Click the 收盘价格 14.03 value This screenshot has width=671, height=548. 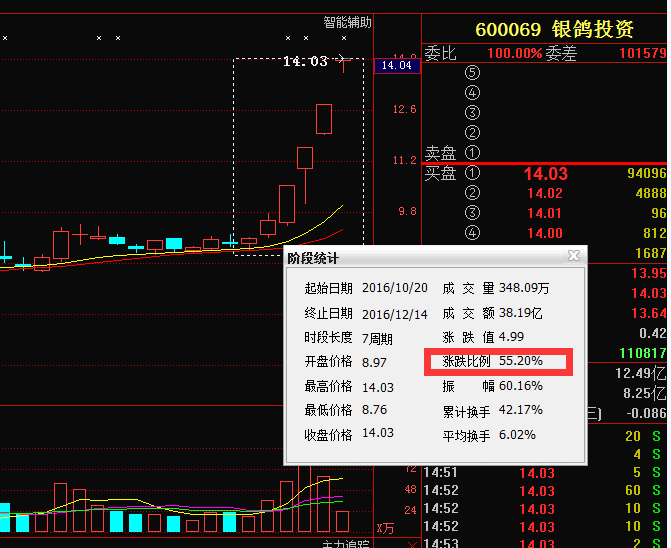pos(377,432)
